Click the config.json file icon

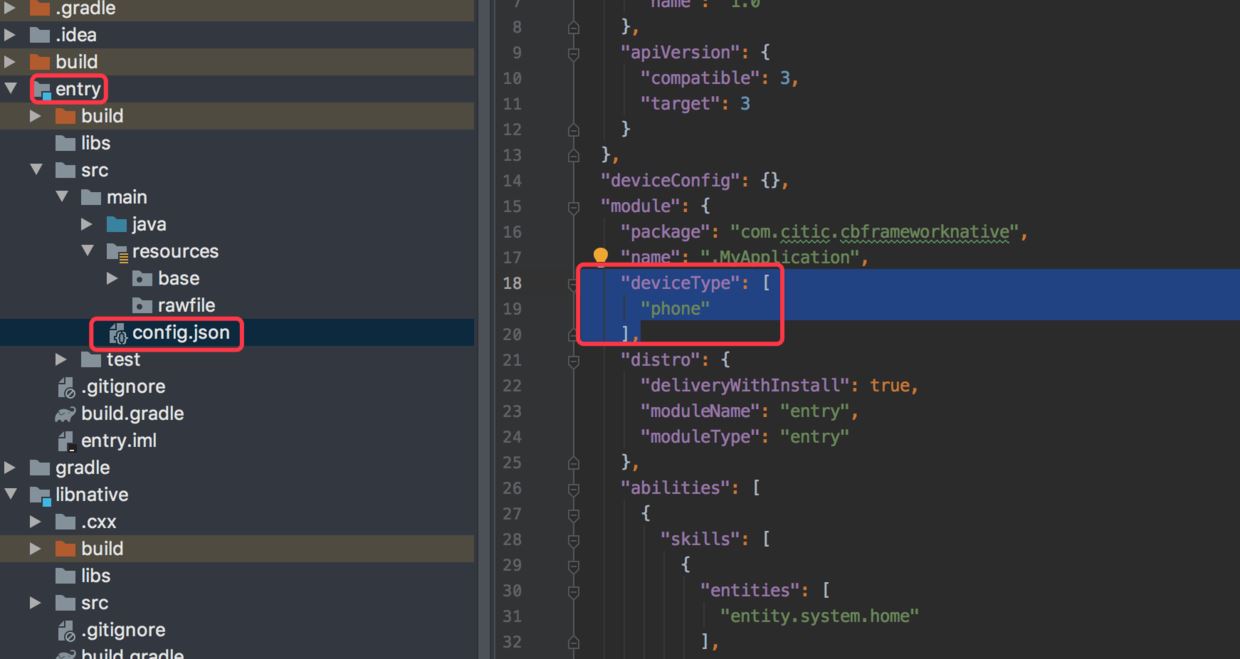click(x=118, y=333)
